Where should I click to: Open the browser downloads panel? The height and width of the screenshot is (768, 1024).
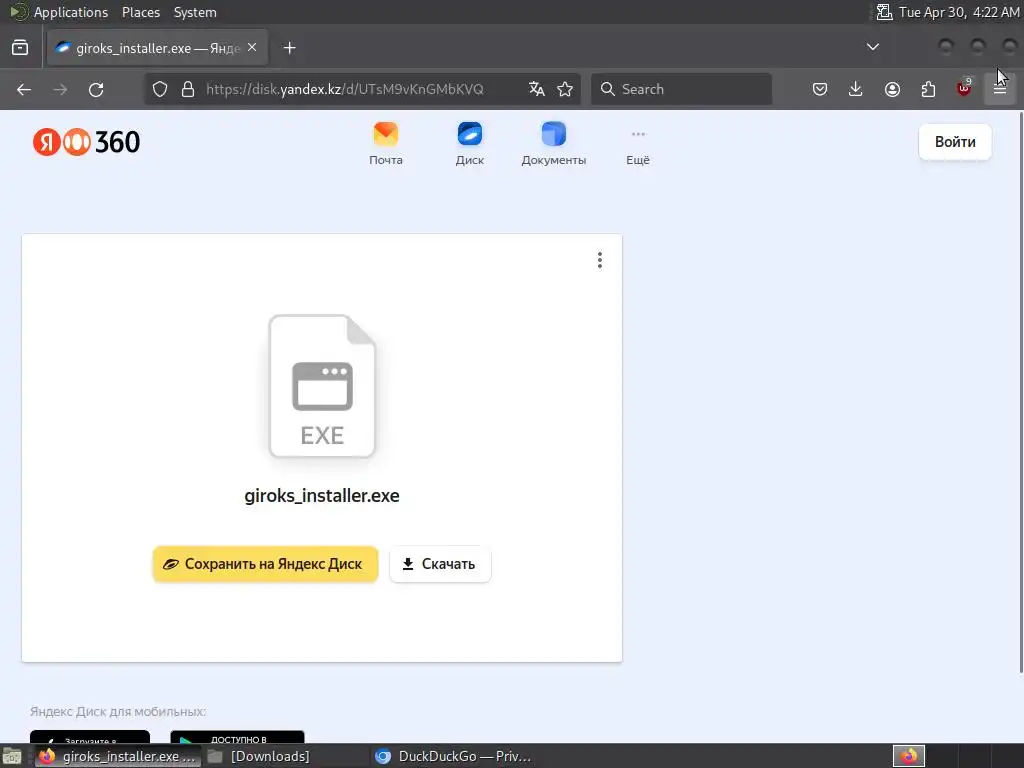856,89
